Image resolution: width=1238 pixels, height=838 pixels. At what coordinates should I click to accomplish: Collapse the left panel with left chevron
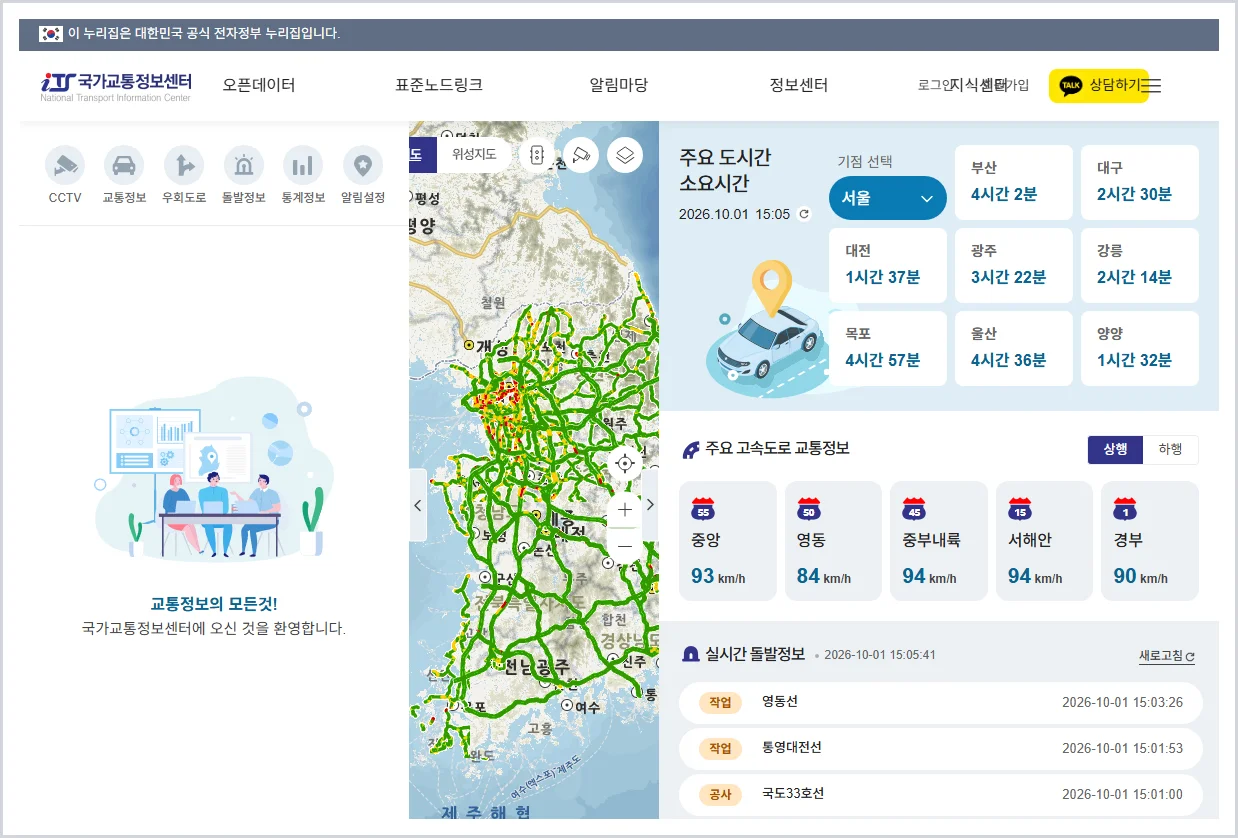tap(418, 505)
